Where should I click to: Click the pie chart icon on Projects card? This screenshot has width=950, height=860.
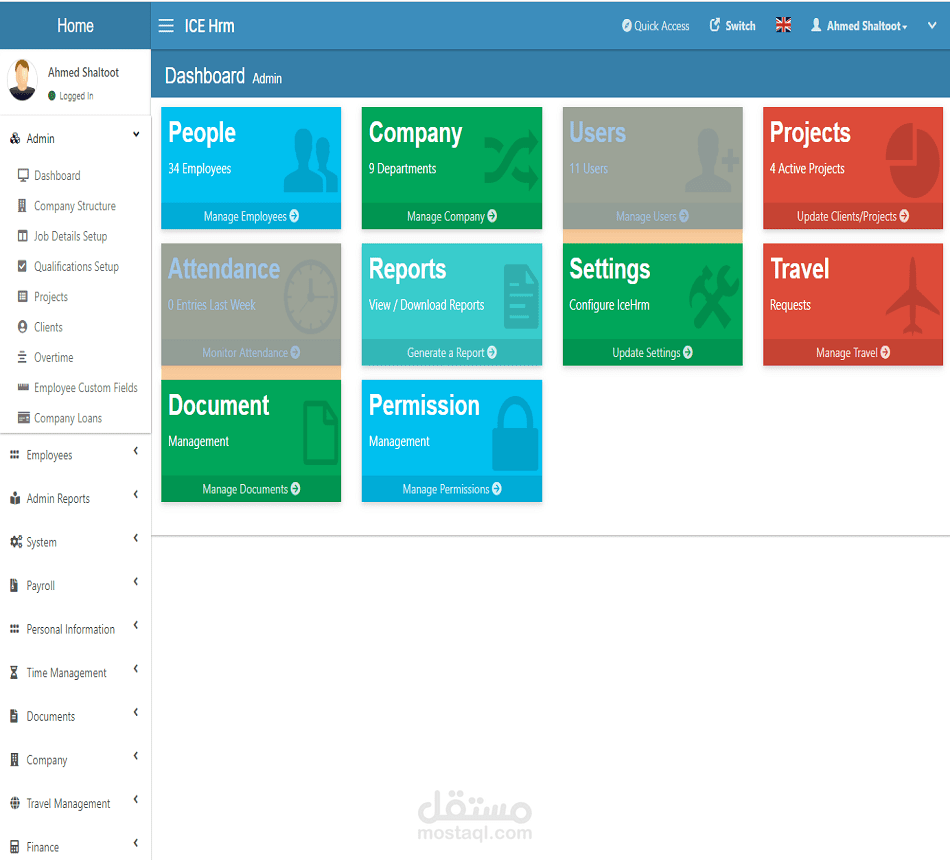912,160
